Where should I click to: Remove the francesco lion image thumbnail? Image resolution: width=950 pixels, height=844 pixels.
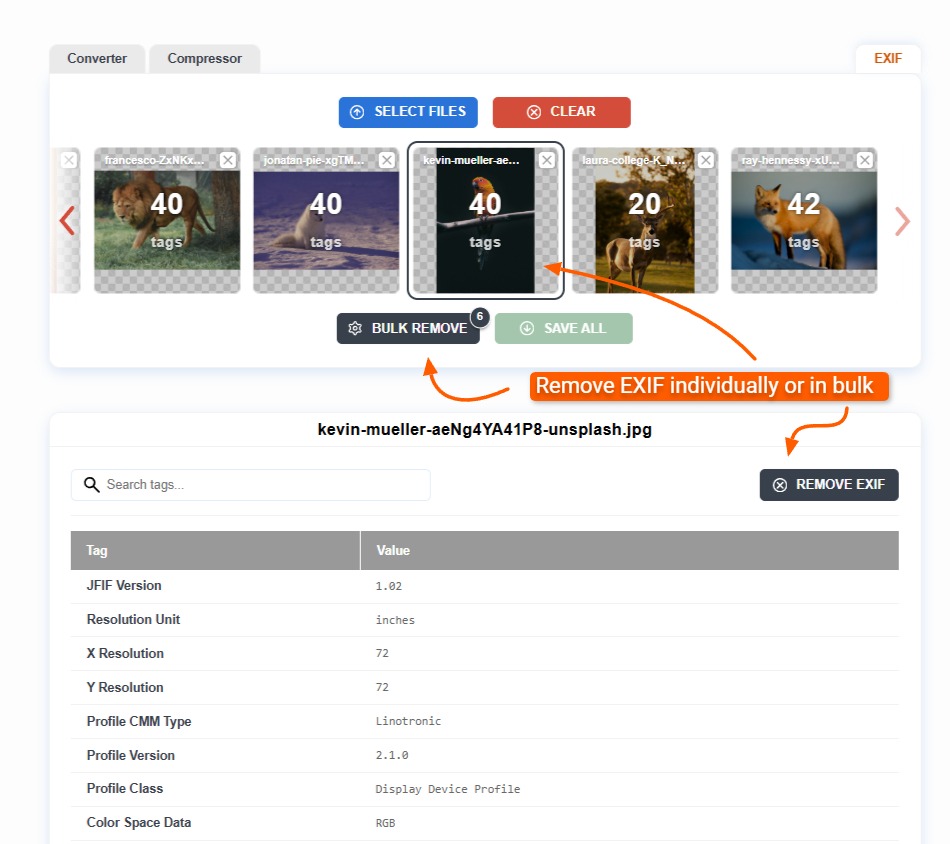(228, 160)
